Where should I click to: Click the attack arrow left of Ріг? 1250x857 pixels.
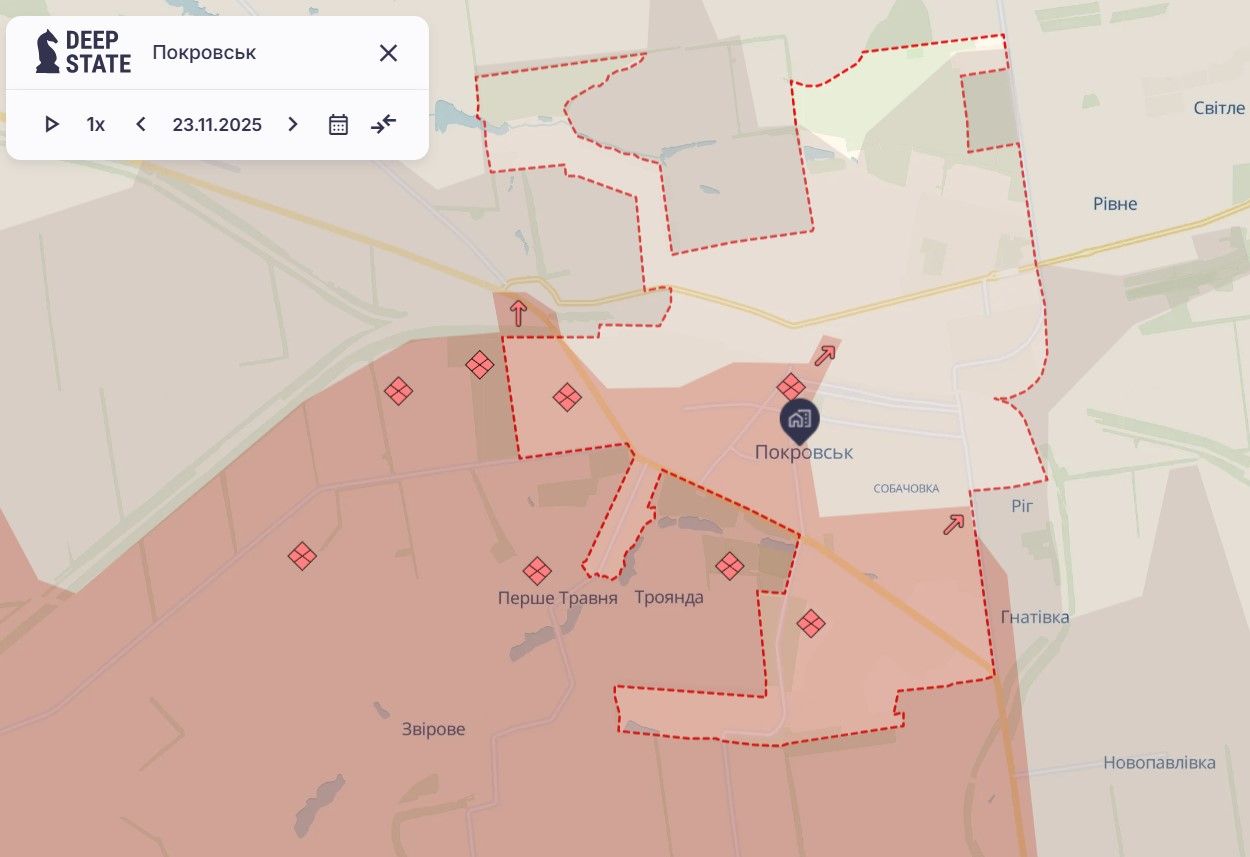(954, 524)
